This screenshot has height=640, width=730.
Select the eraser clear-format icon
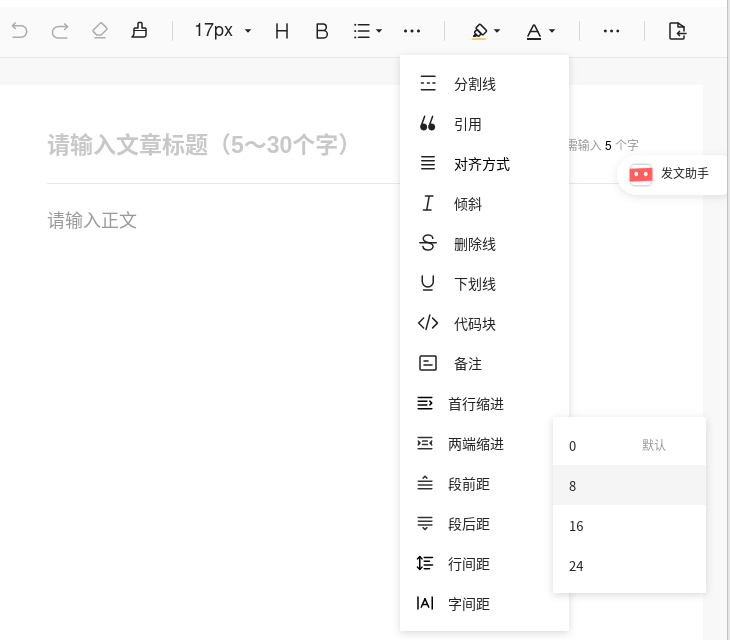coord(99,31)
